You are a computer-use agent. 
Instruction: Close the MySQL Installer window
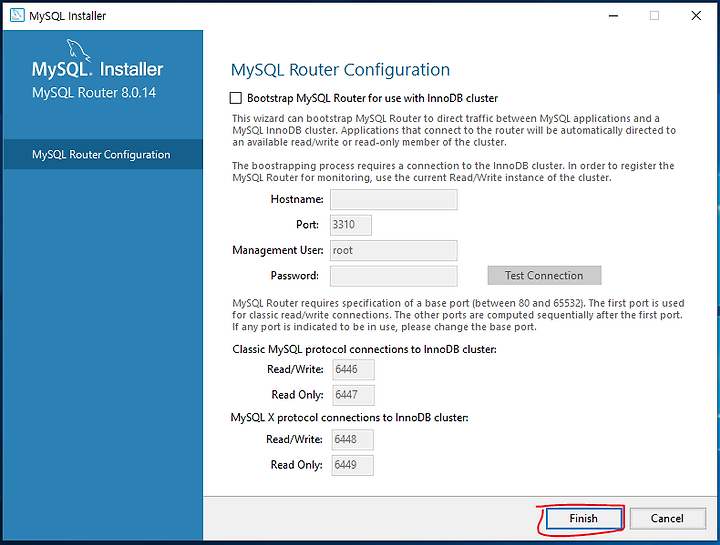pyautogui.click(x=696, y=16)
